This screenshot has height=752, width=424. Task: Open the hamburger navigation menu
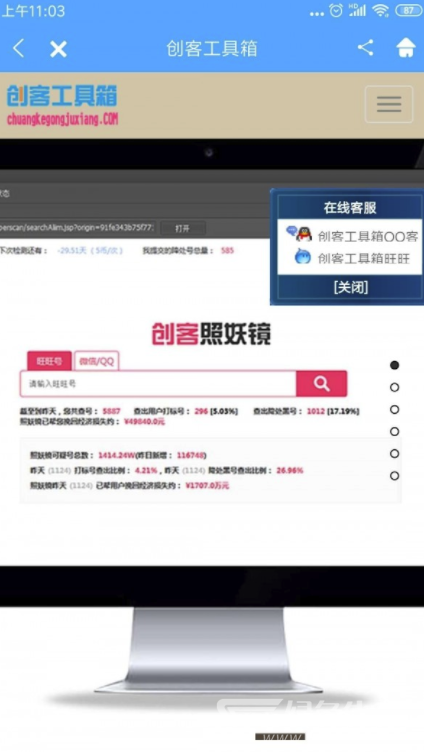(x=389, y=104)
